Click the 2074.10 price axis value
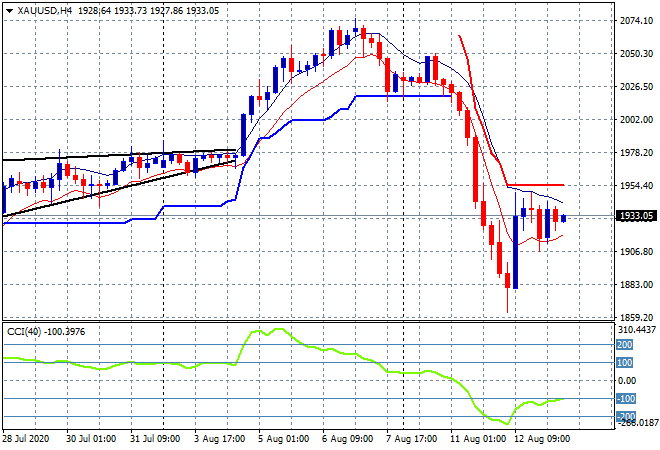Viewport: 660px width, 450px height. (x=636, y=21)
